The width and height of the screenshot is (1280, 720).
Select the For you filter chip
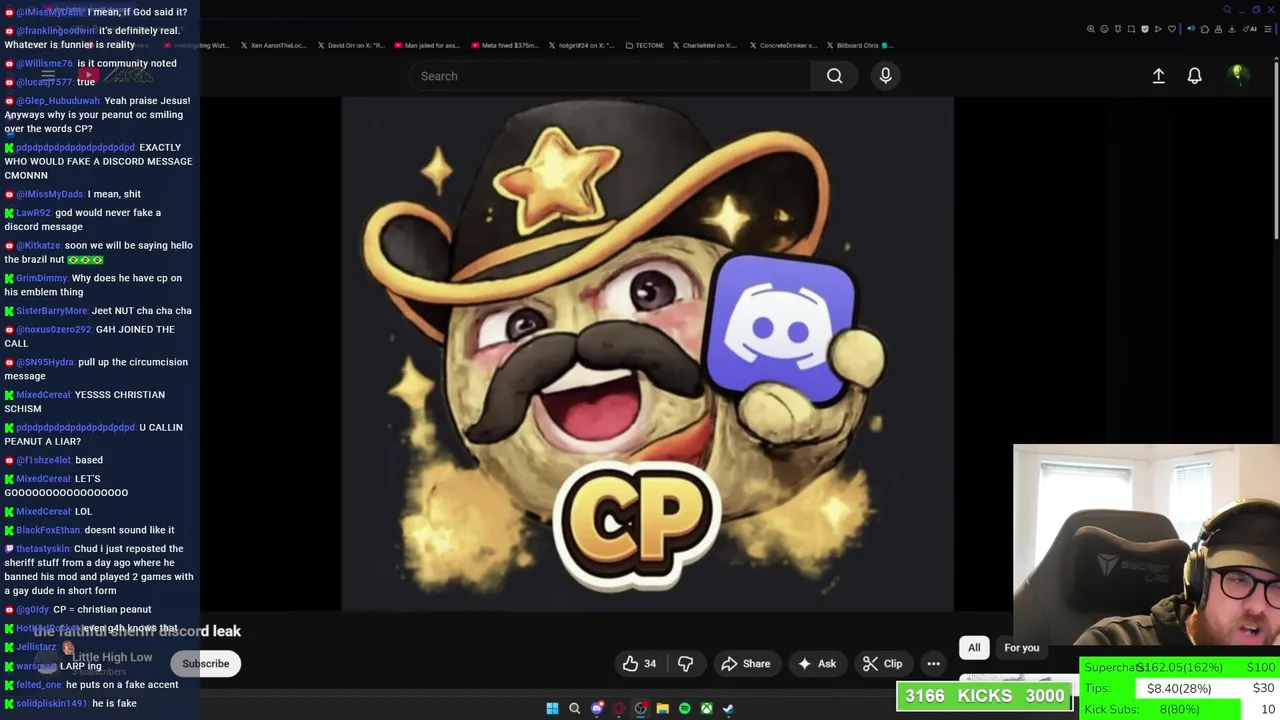[x=1021, y=647]
